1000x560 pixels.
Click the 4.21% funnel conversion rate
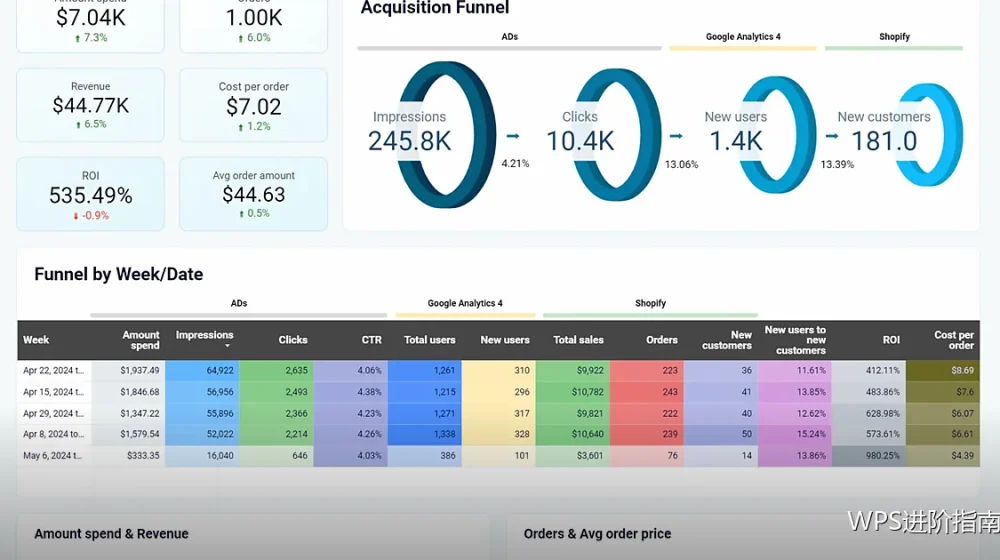tap(515, 163)
